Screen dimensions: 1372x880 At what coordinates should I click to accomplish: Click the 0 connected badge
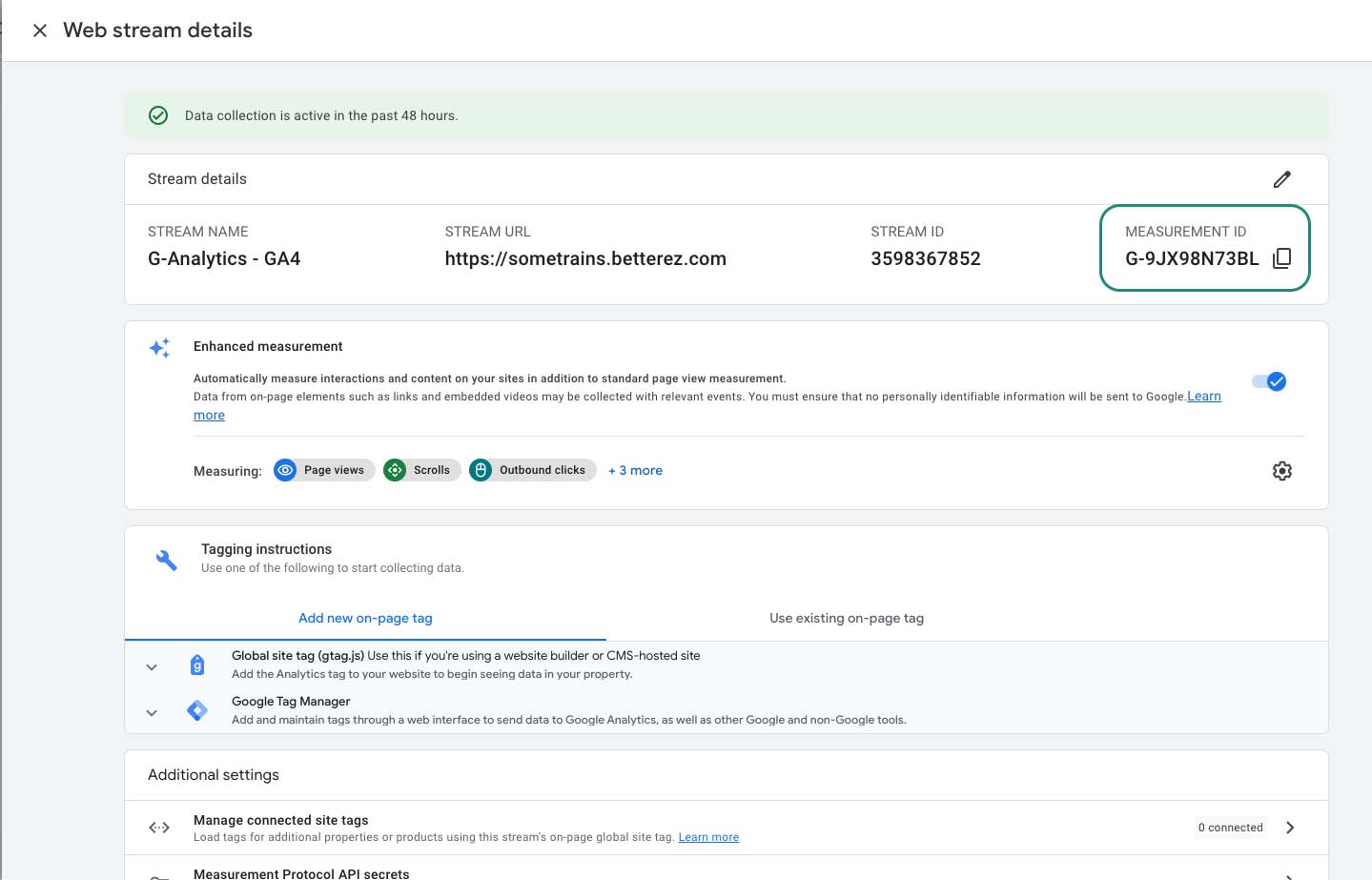[x=1230, y=828]
